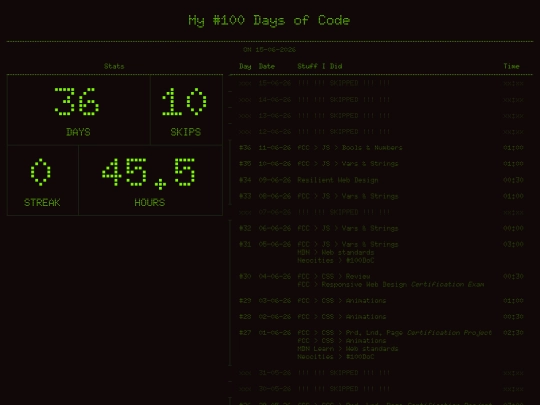Click the 00:30 time for day #34
This screenshot has height=405, width=540.
coord(513,180)
